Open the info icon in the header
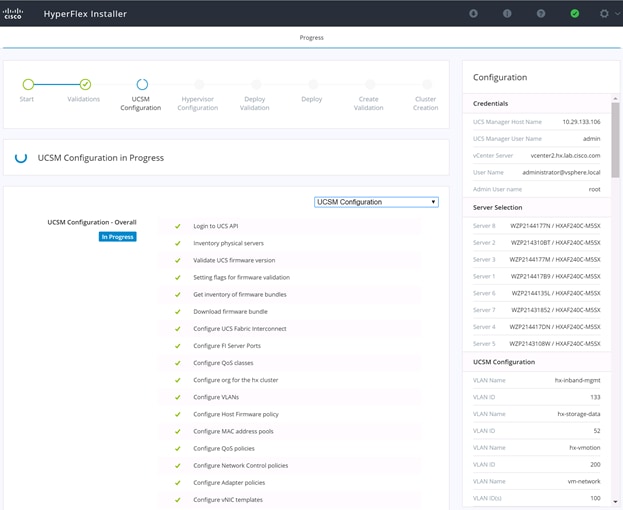This screenshot has height=510, width=623. (507, 14)
